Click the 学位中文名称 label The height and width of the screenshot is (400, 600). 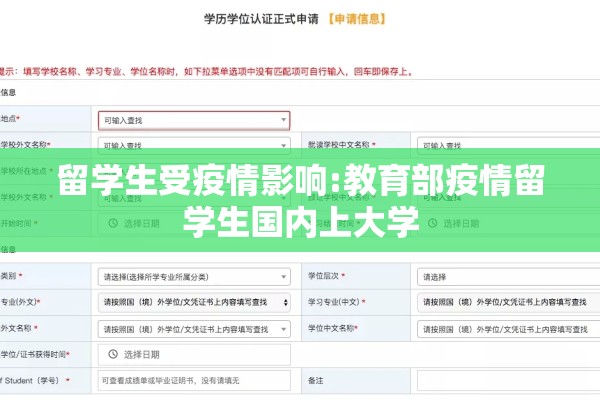click(333, 328)
